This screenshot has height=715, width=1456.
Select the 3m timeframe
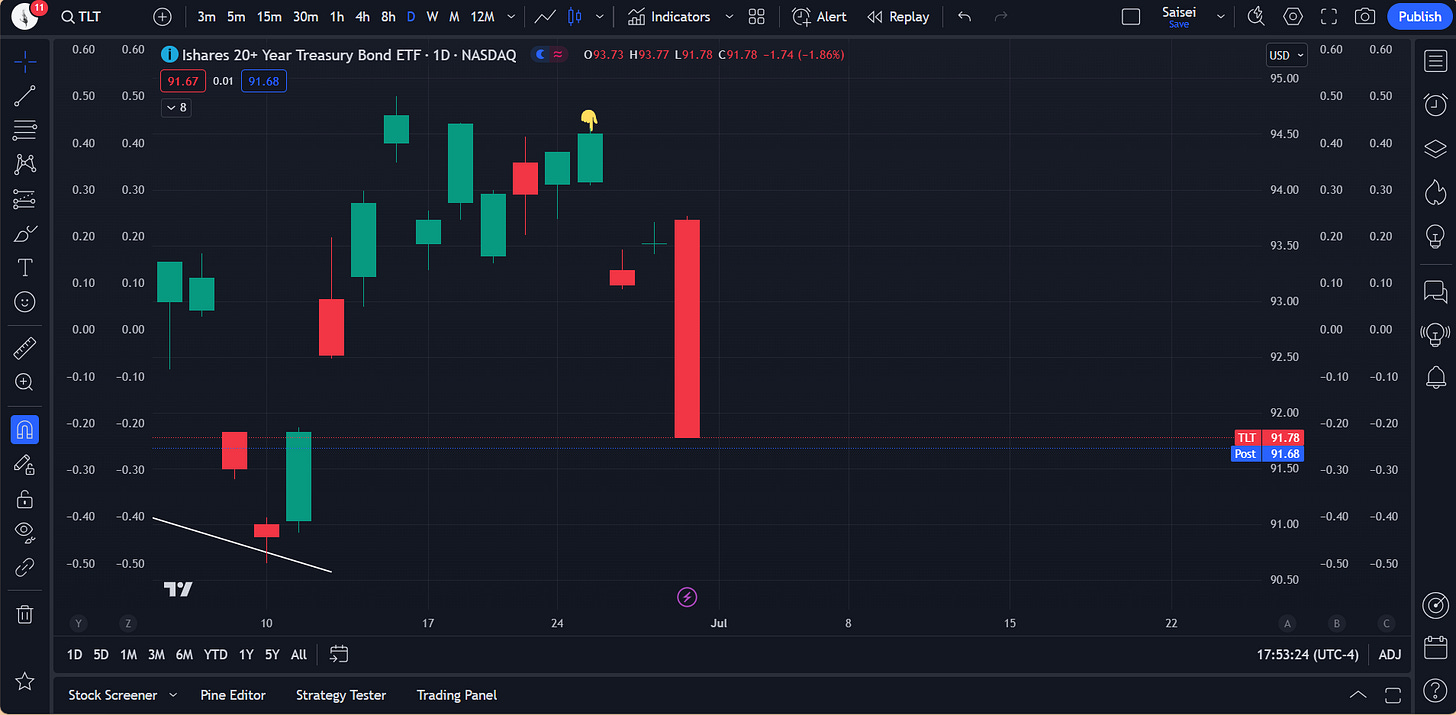click(206, 17)
